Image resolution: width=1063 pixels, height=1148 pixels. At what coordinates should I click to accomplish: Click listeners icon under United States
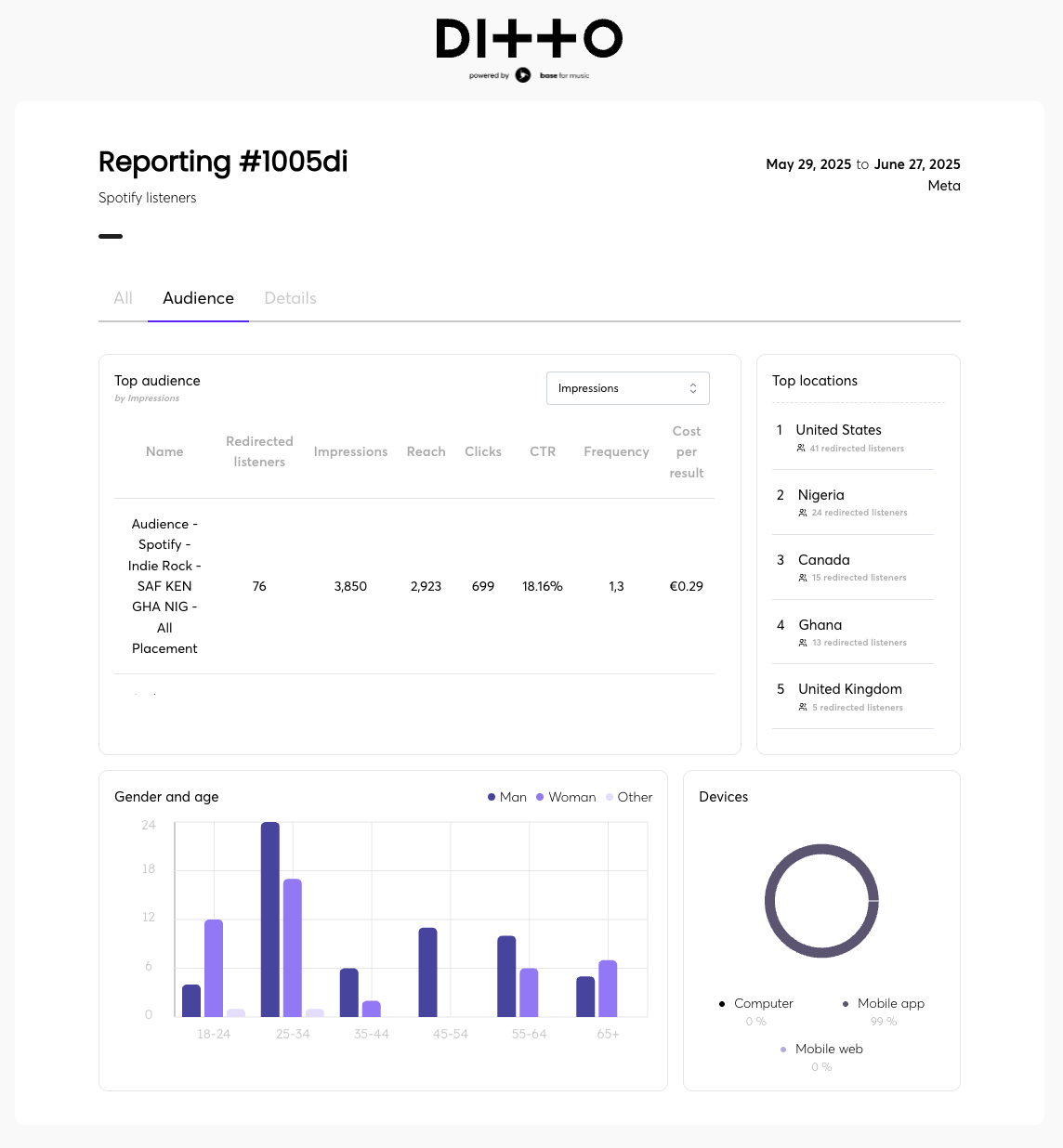click(x=801, y=448)
